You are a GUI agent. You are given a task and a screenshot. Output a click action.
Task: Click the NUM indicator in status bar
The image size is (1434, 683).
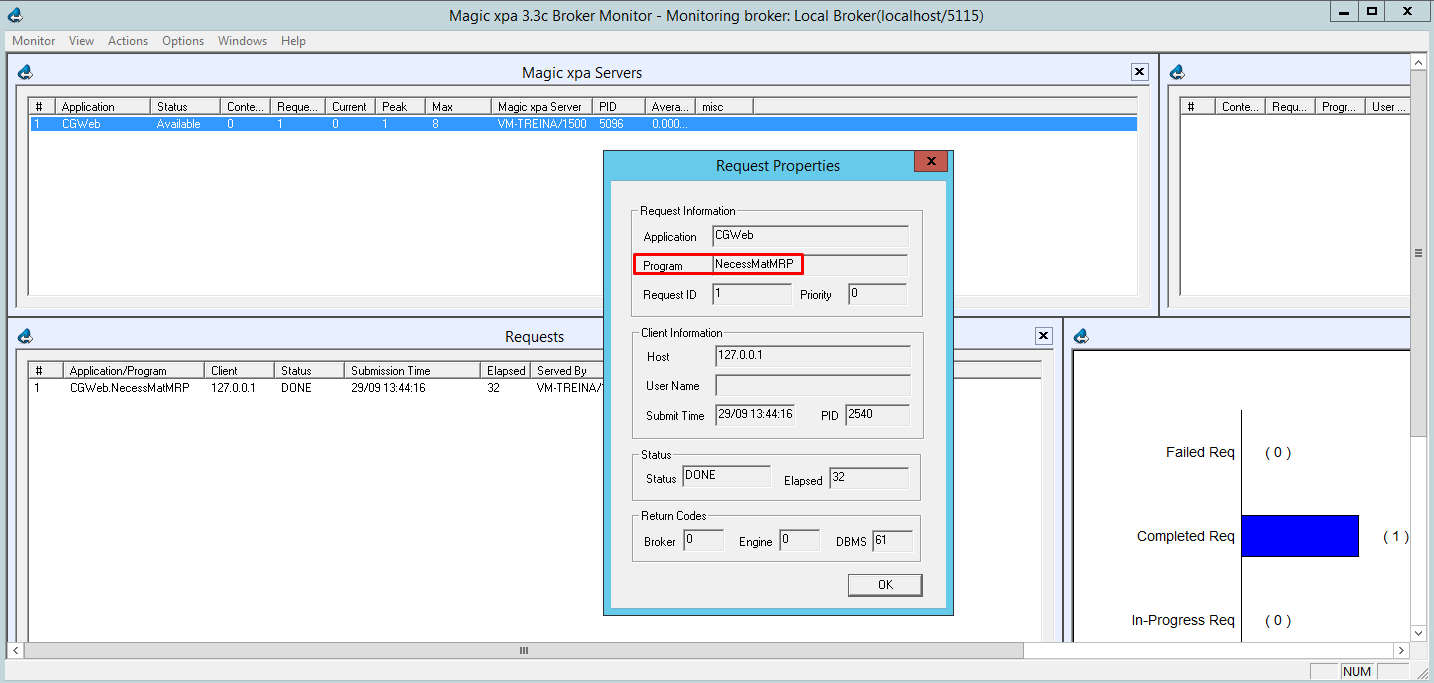click(x=1357, y=671)
